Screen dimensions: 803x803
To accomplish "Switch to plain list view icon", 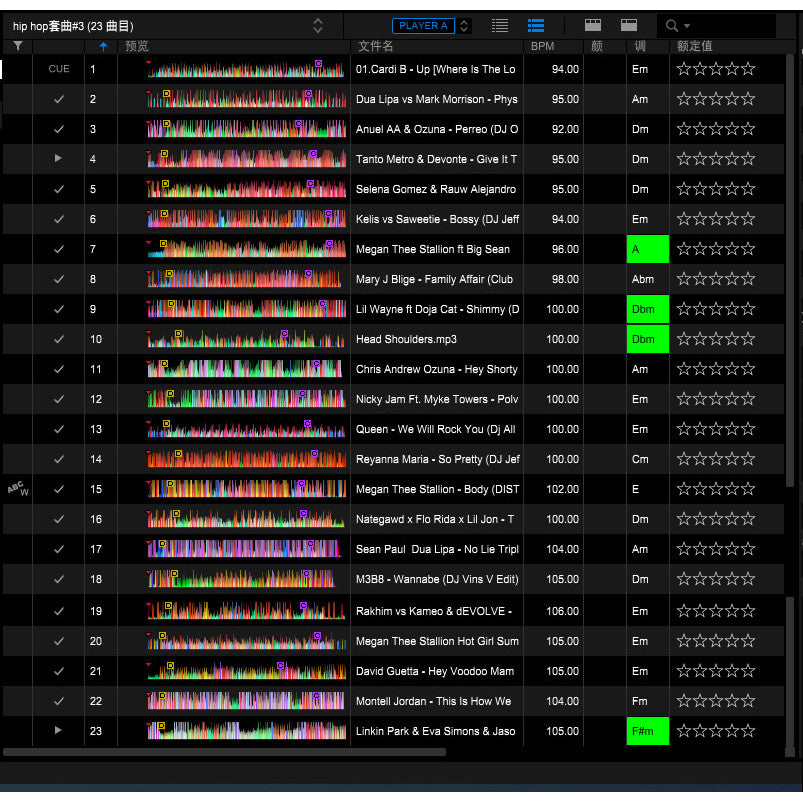I will pos(500,26).
